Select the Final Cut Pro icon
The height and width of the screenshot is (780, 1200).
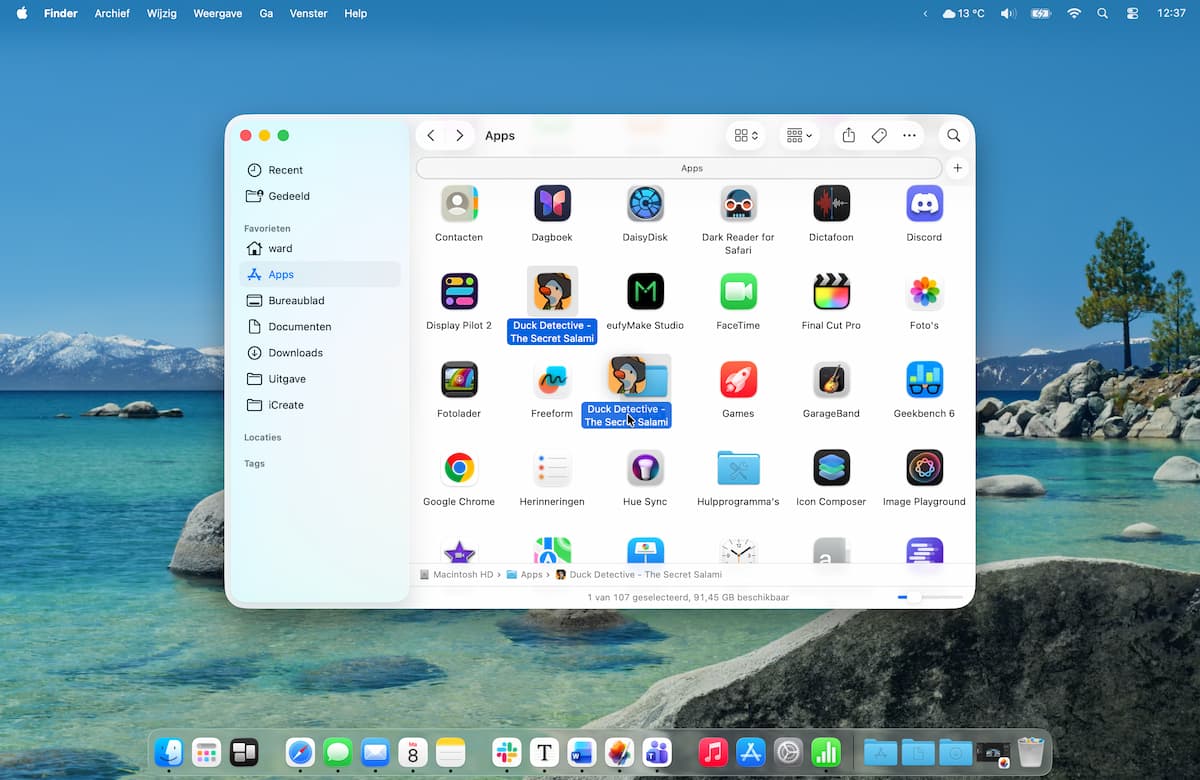tap(830, 292)
